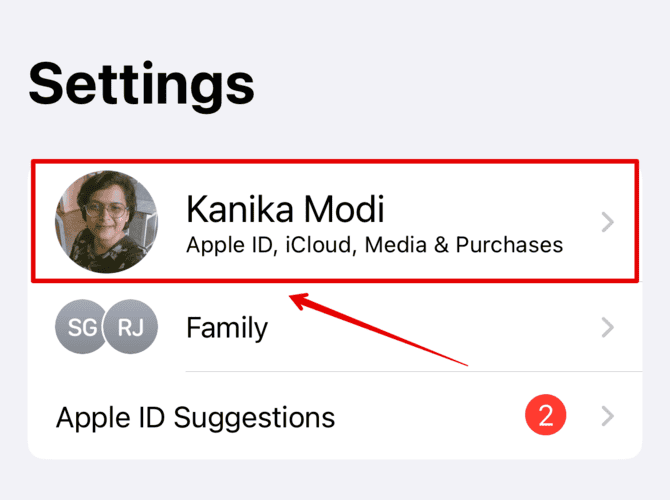Click the tail end of the red arrow
This screenshot has height=500, width=670.
(466, 361)
